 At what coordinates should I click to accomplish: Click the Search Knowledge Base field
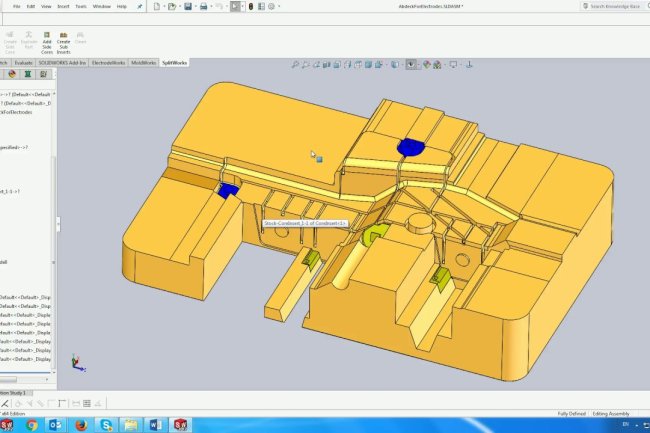pyautogui.click(x=615, y=6)
